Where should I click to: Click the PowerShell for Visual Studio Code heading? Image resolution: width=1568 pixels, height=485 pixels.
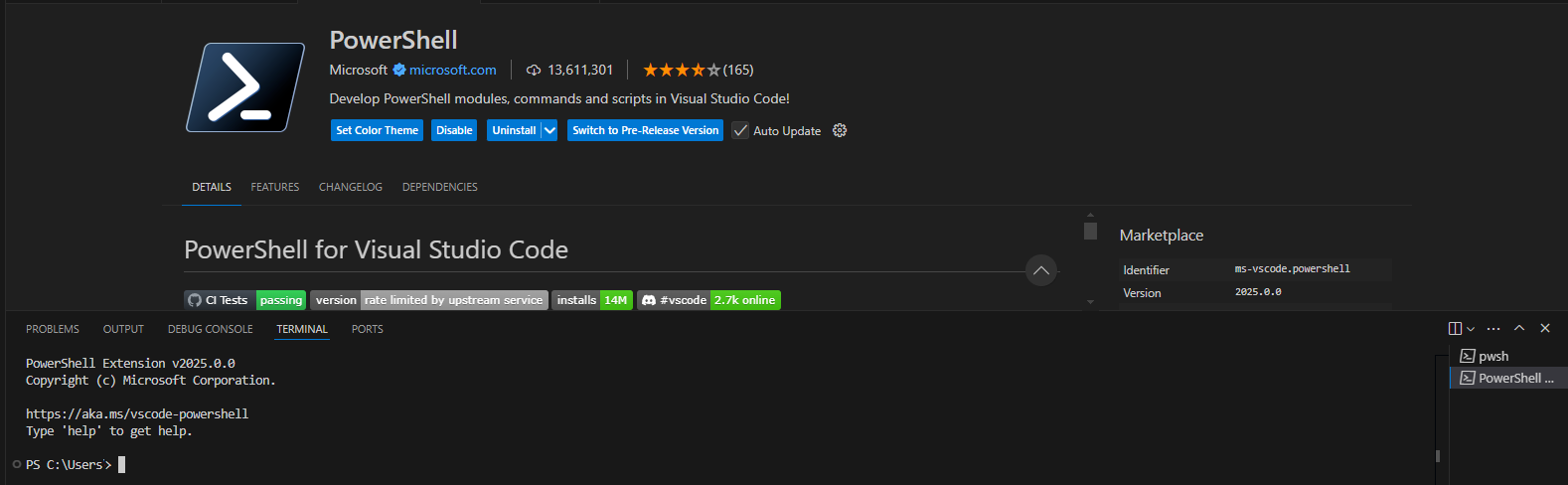(377, 249)
